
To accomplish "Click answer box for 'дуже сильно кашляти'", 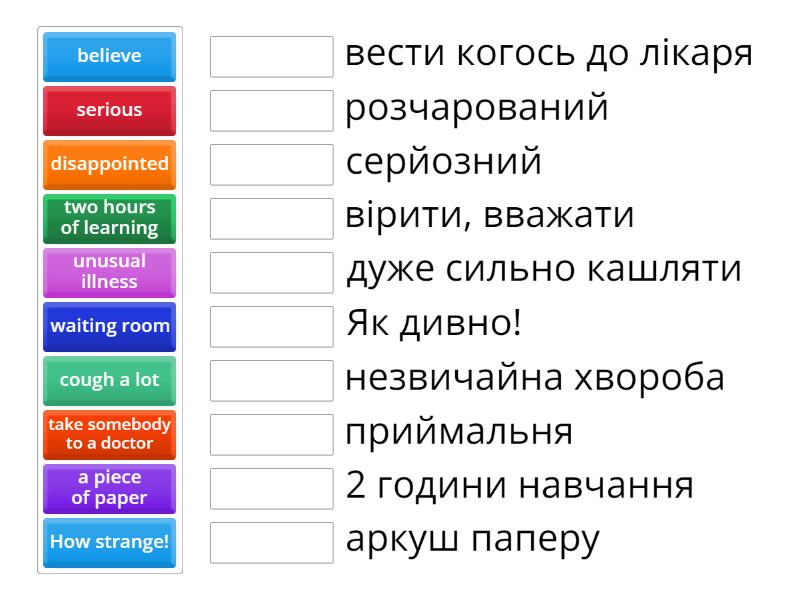I will coord(272,273).
